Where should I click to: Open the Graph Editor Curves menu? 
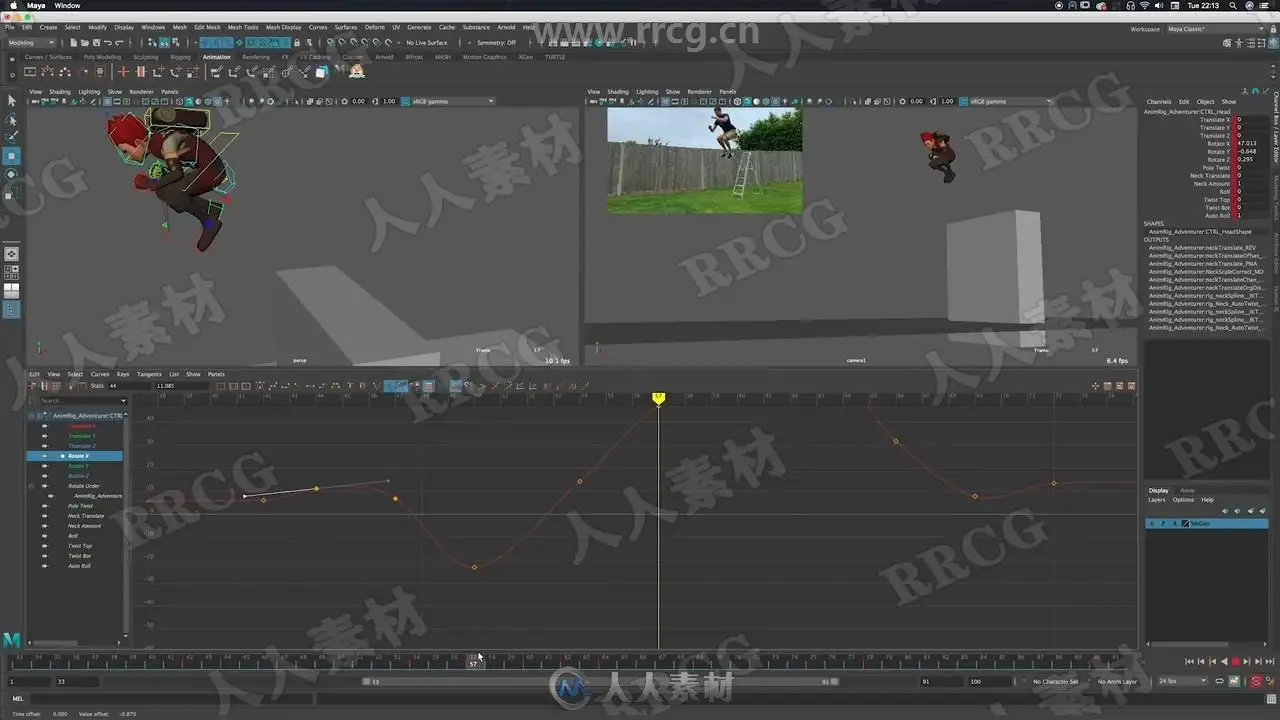[x=100, y=374]
